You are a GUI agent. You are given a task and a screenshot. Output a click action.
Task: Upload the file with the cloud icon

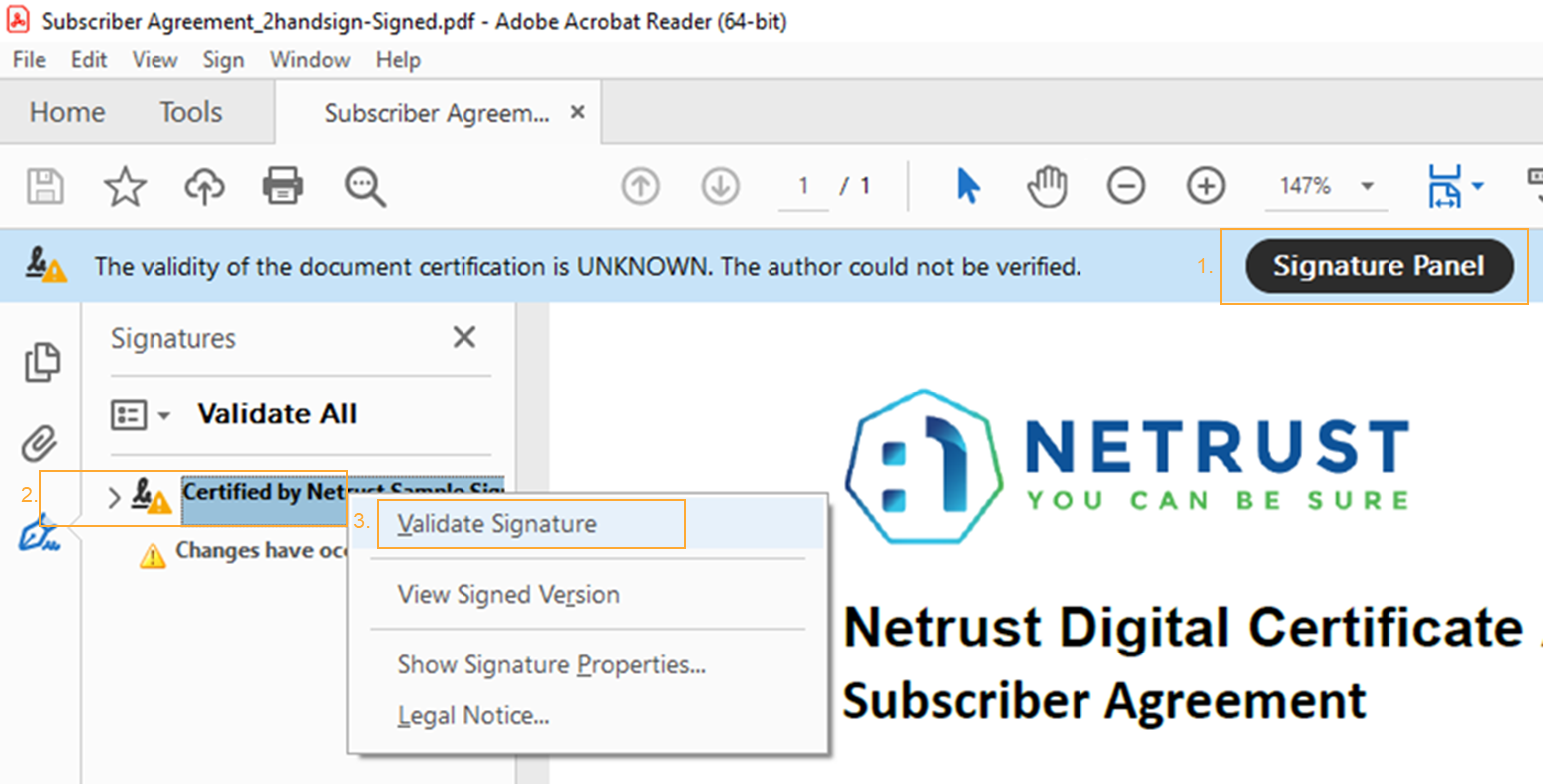[x=204, y=186]
